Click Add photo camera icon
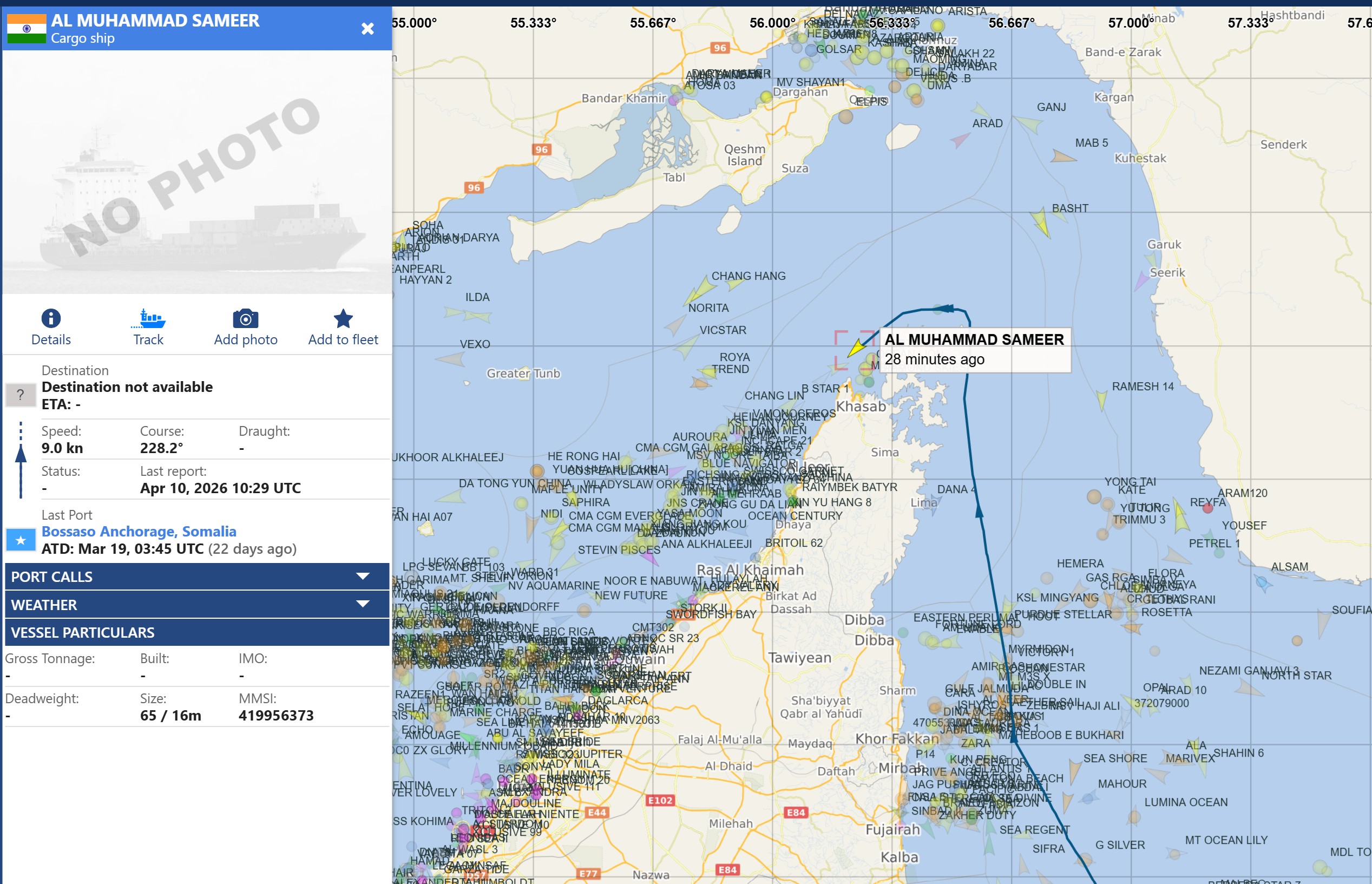 (246, 319)
